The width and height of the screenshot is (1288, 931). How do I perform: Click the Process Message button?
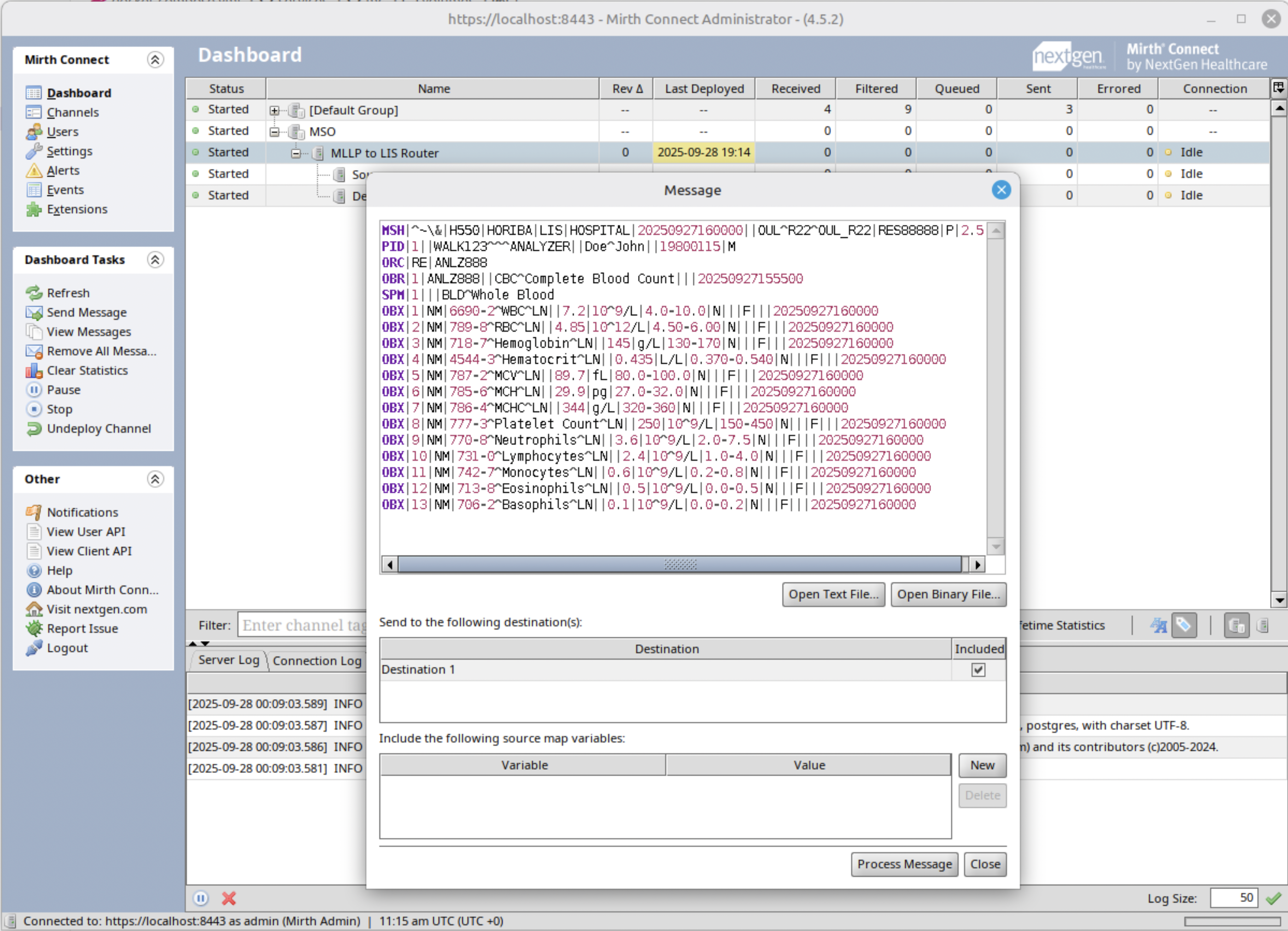pos(904,864)
